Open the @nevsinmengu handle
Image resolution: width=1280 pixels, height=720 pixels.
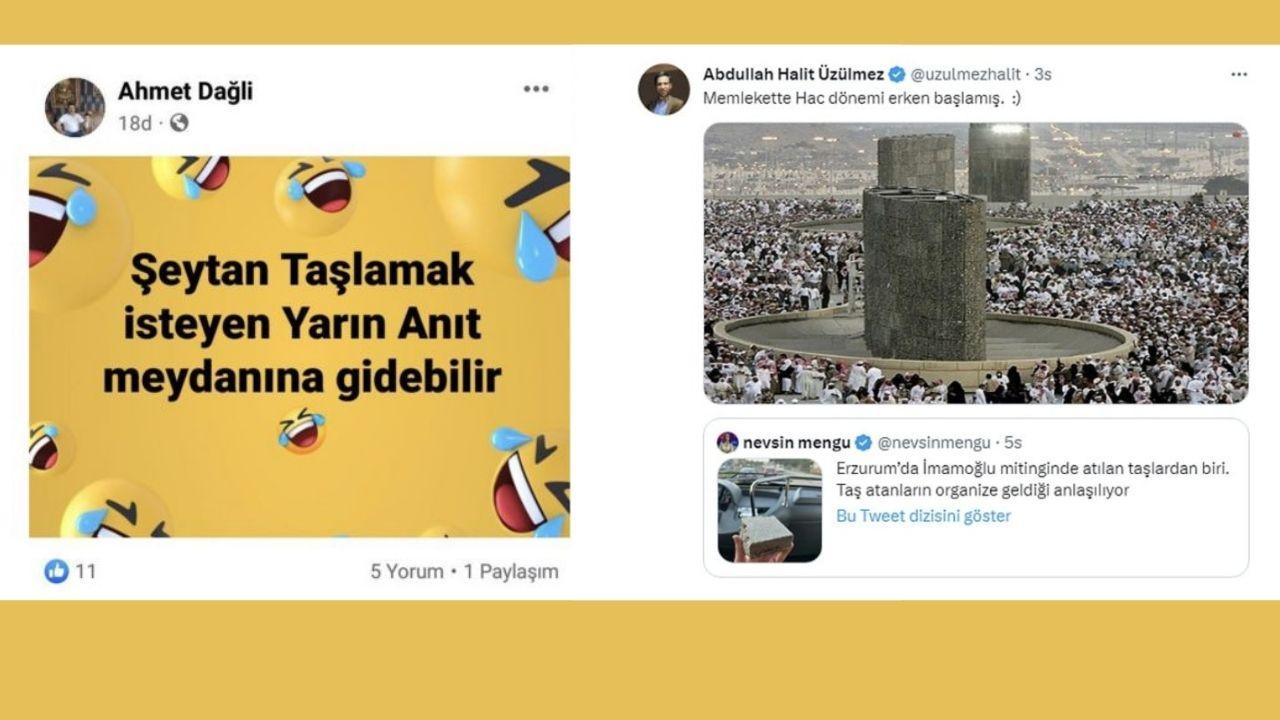point(933,442)
